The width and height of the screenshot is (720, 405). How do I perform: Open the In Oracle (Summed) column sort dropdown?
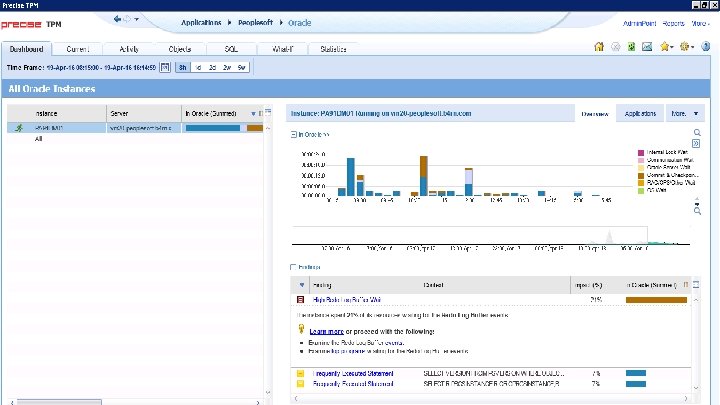(253, 113)
